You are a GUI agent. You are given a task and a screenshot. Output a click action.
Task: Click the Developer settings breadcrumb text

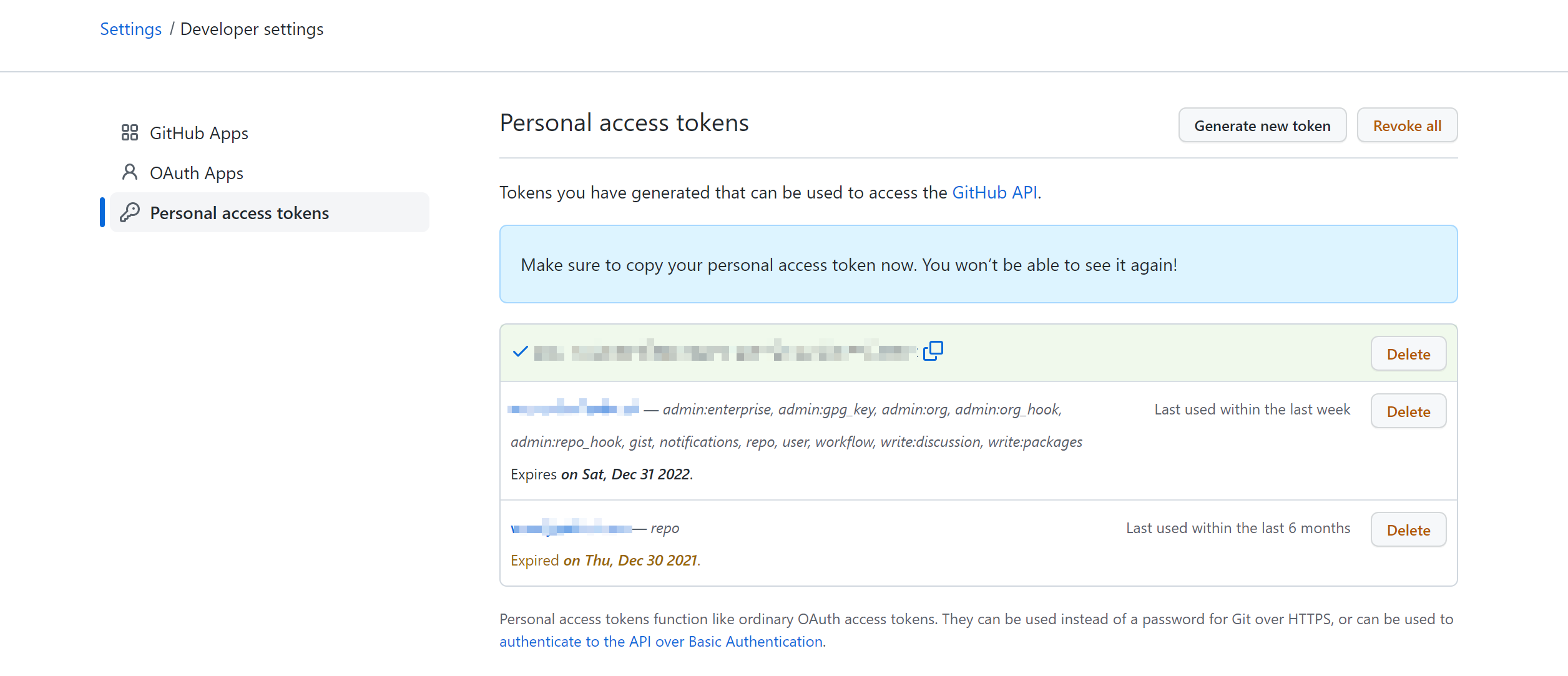(x=252, y=29)
